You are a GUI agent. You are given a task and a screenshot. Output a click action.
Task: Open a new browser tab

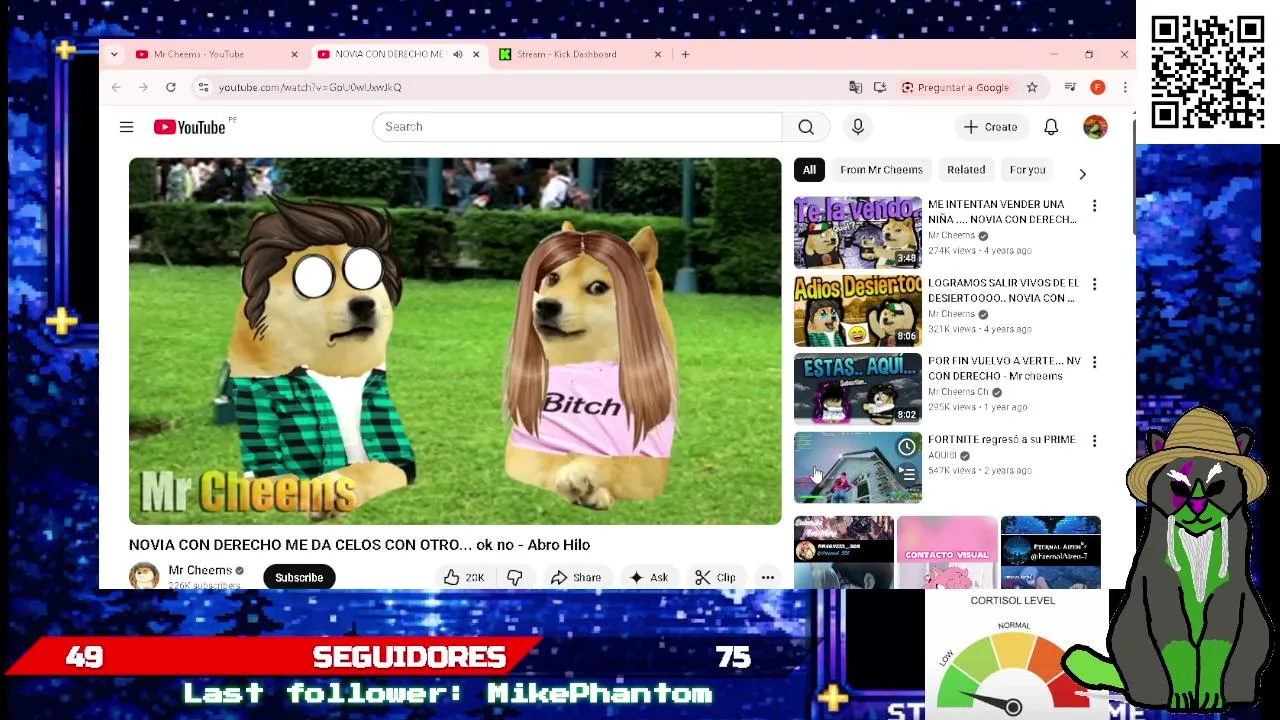coord(685,54)
